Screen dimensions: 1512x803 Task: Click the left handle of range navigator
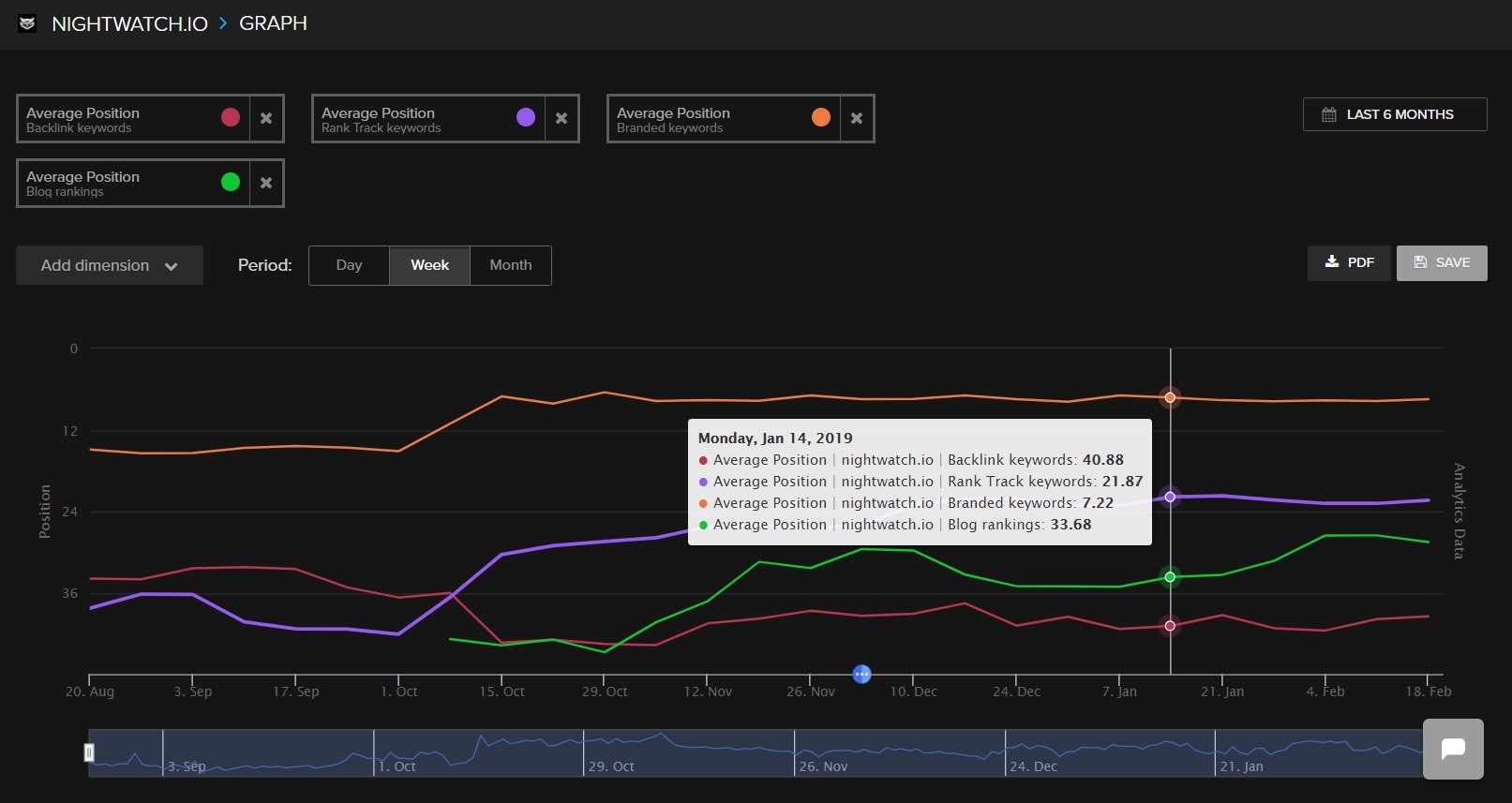click(89, 752)
